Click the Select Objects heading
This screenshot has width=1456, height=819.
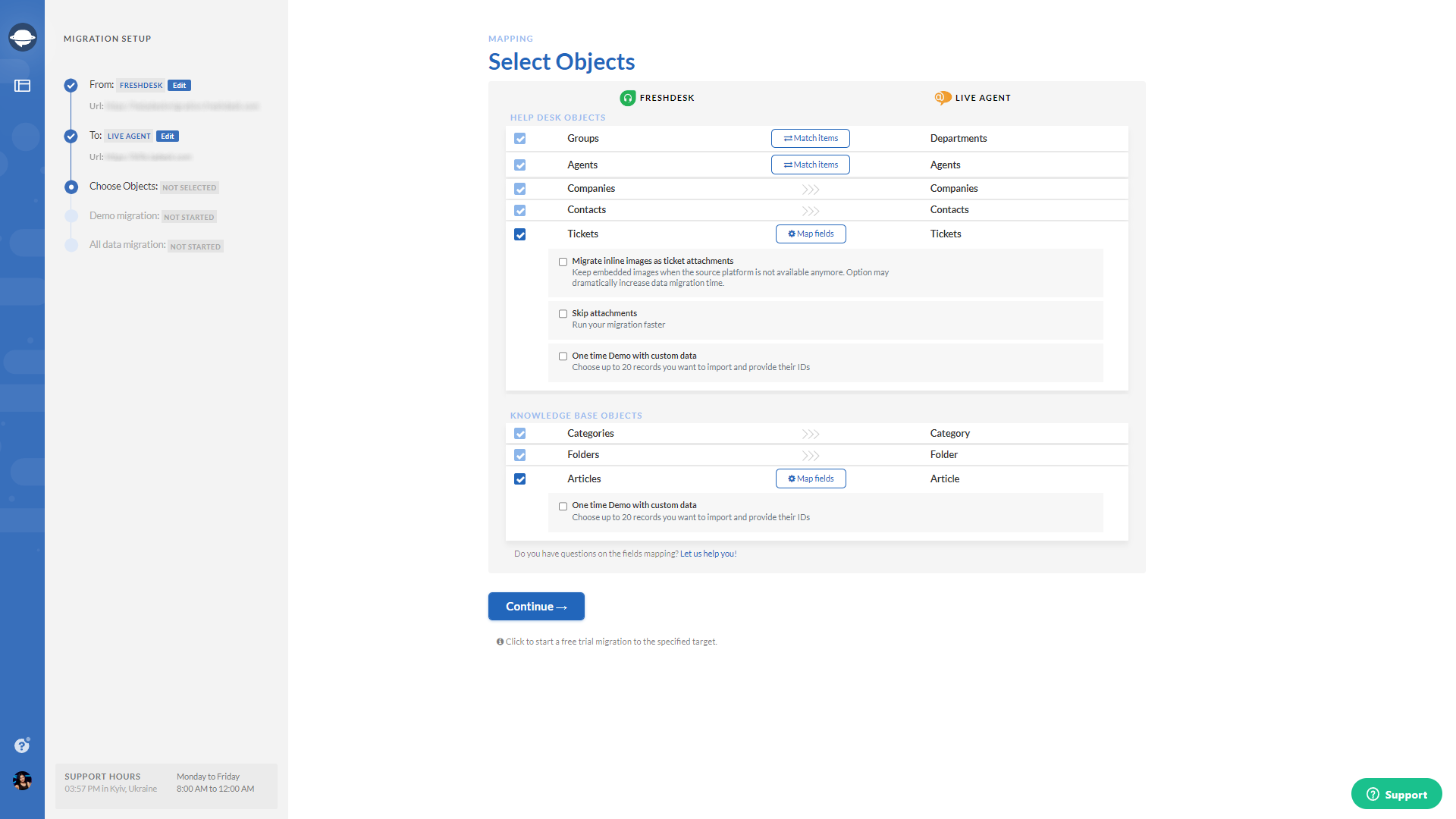[x=562, y=61]
